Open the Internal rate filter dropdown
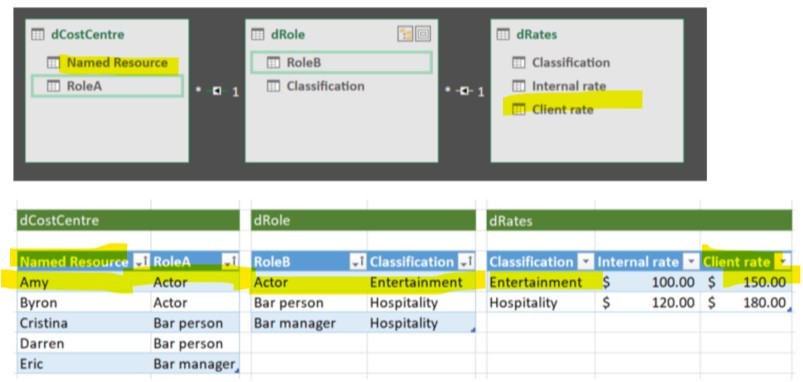This screenshot has width=803, height=382. [x=692, y=262]
